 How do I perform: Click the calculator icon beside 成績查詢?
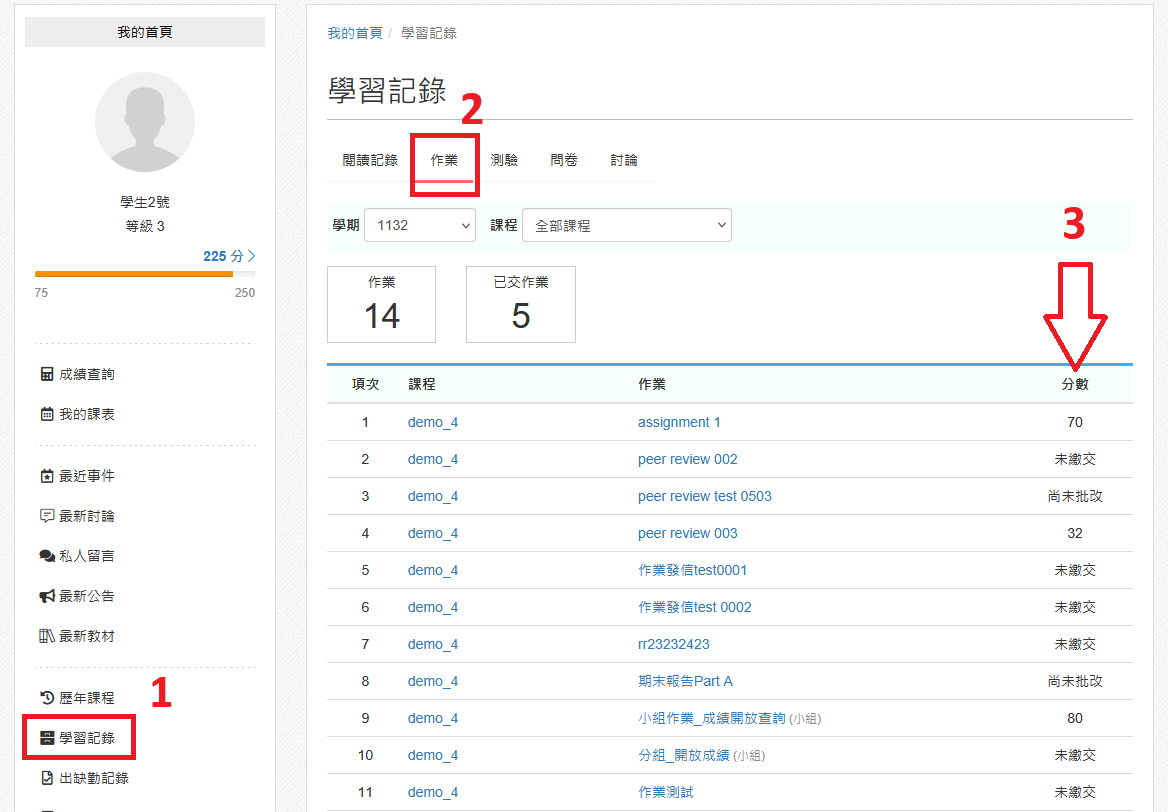coord(46,374)
